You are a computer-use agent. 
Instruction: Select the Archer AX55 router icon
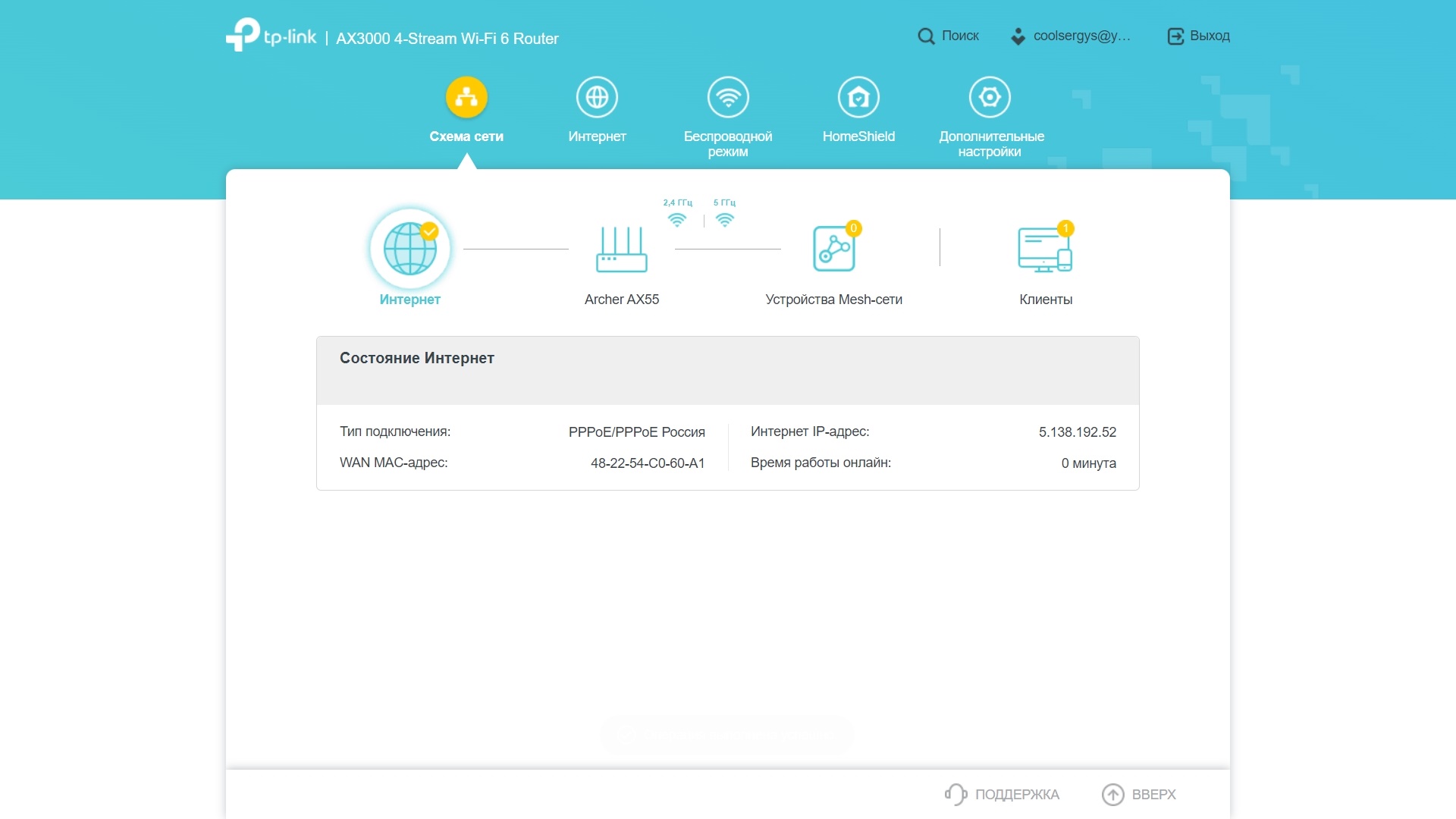(622, 249)
